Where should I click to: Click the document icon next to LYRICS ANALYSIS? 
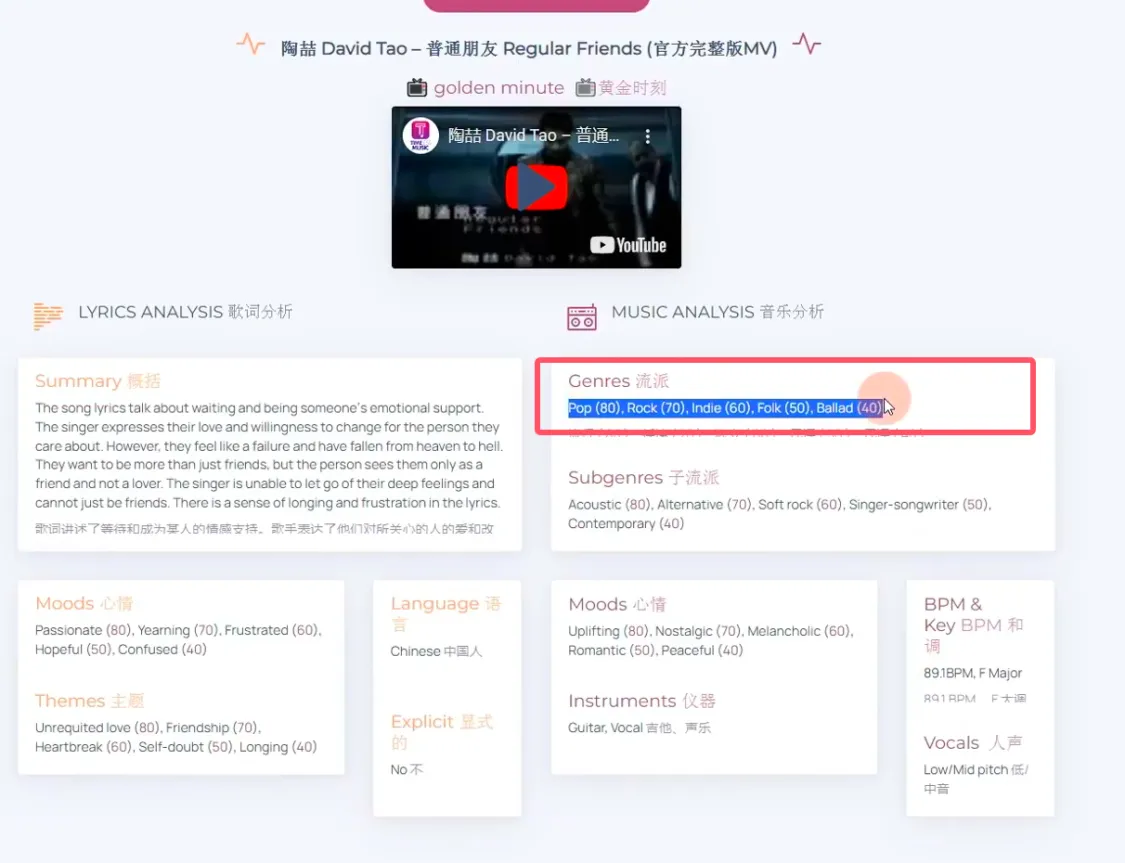(47, 316)
